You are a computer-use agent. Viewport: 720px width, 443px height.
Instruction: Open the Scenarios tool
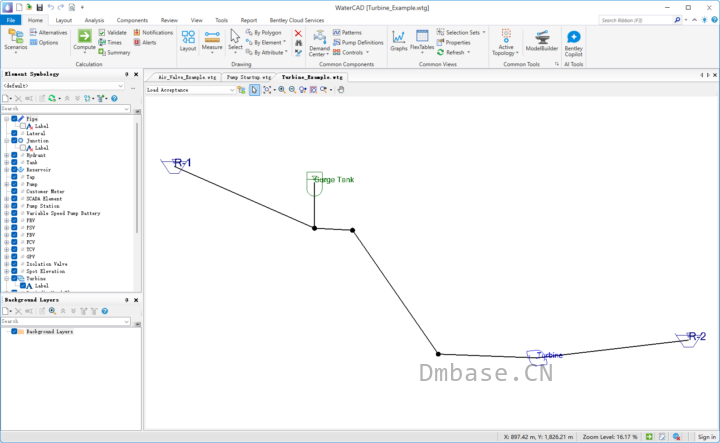click(x=16, y=40)
